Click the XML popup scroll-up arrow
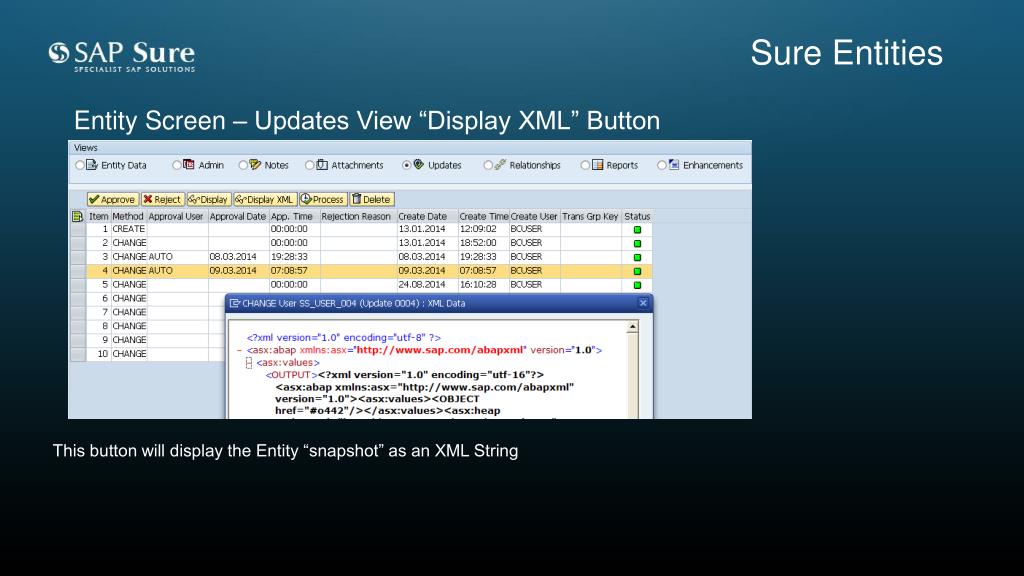1024x576 pixels. [632, 327]
